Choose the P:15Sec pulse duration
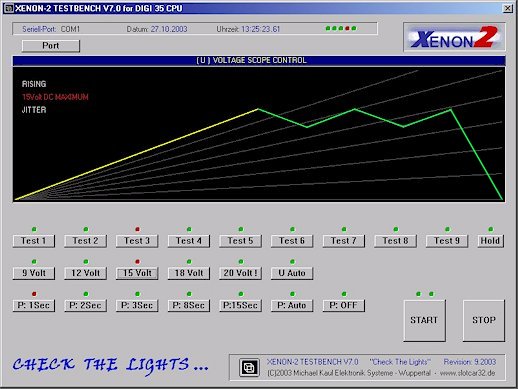The width and height of the screenshot is (518, 389). [x=240, y=305]
